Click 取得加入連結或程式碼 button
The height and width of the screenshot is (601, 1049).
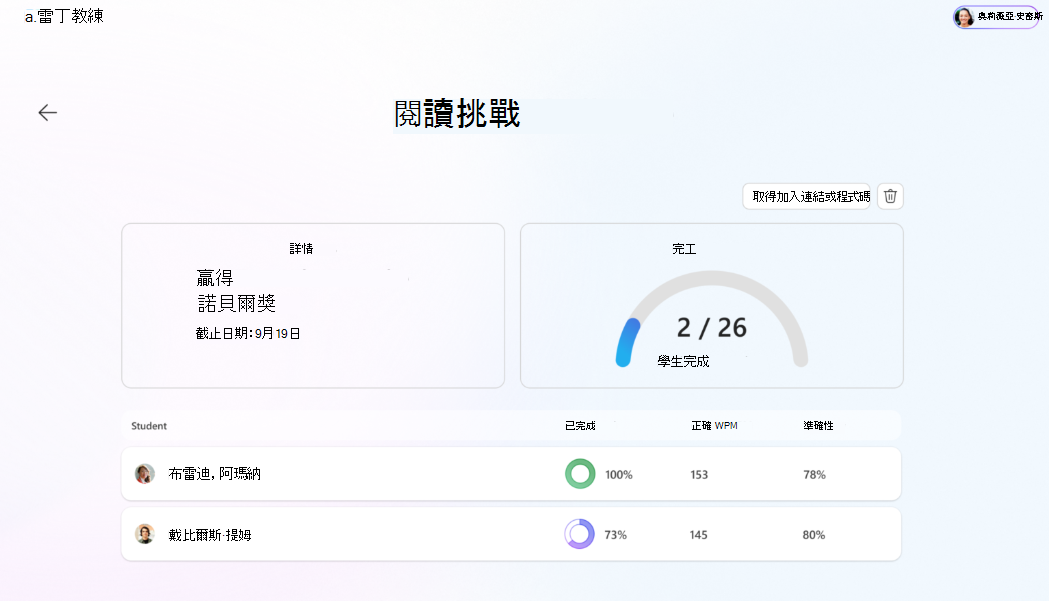(806, 196)
